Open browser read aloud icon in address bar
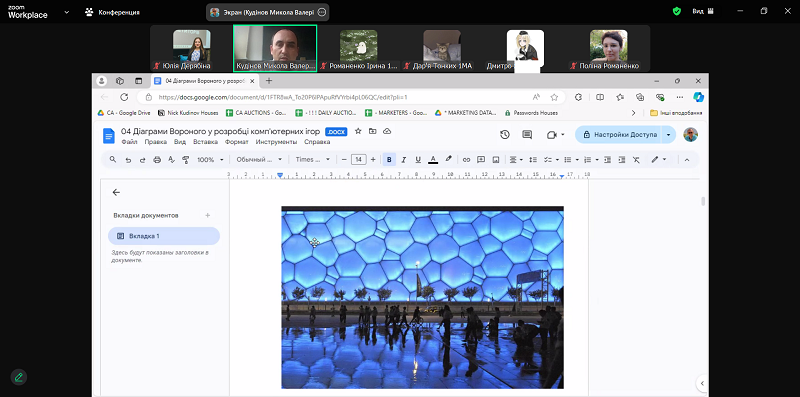The image size is (800, 397). tap(536, 97)
